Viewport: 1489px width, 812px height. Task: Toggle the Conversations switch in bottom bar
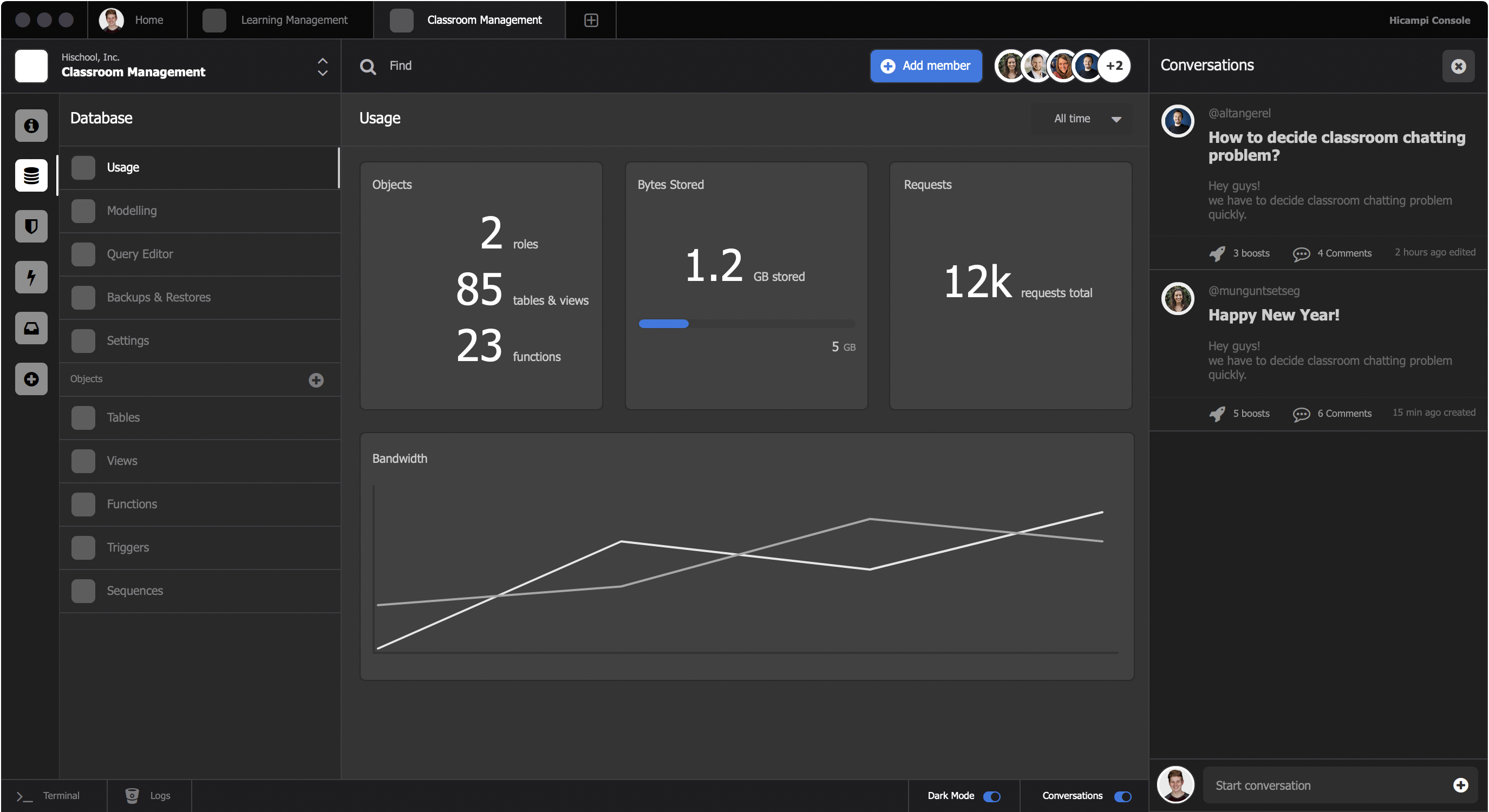point(1122,796)
